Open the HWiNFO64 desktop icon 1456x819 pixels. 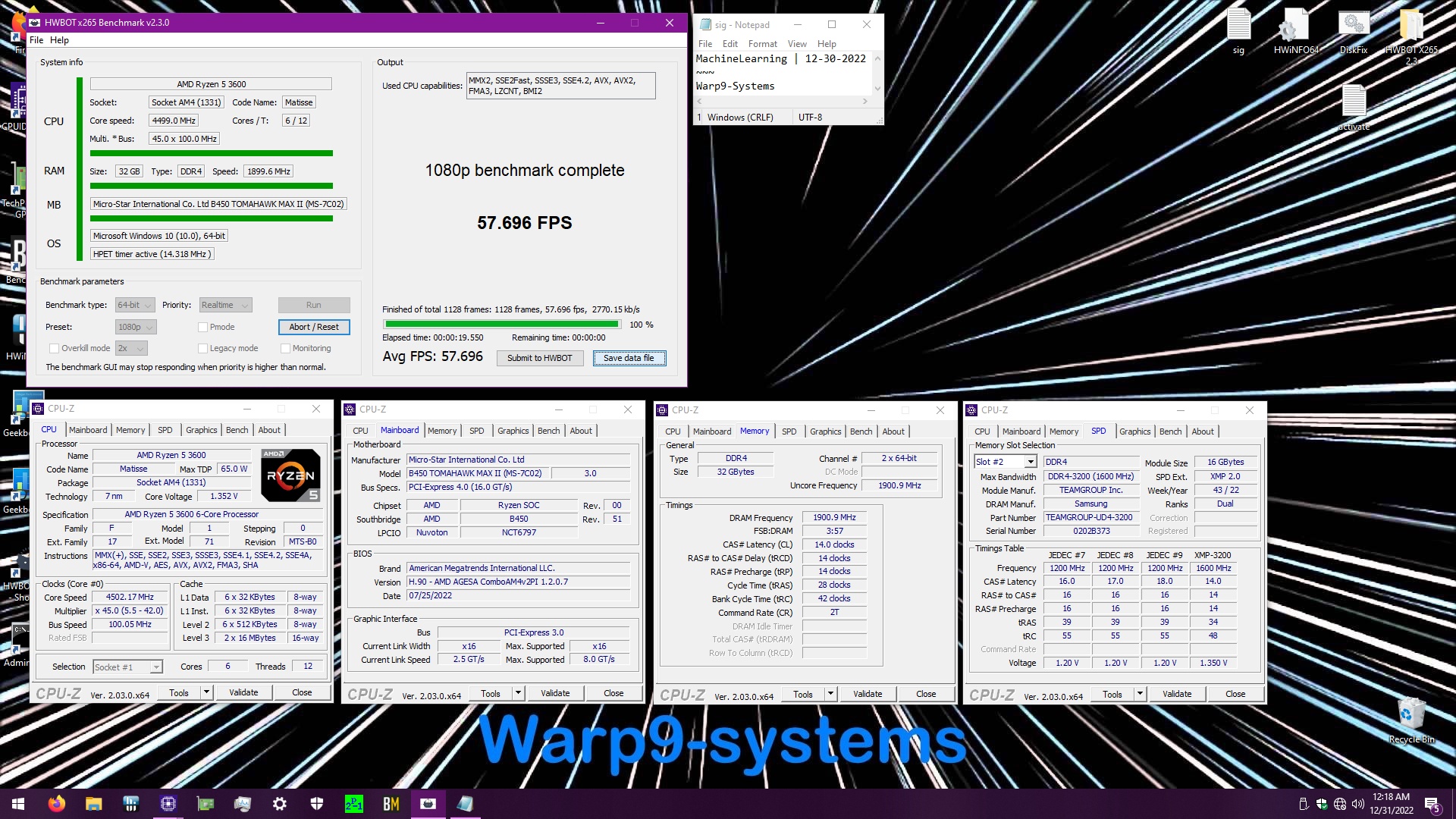click(1296, 30)
